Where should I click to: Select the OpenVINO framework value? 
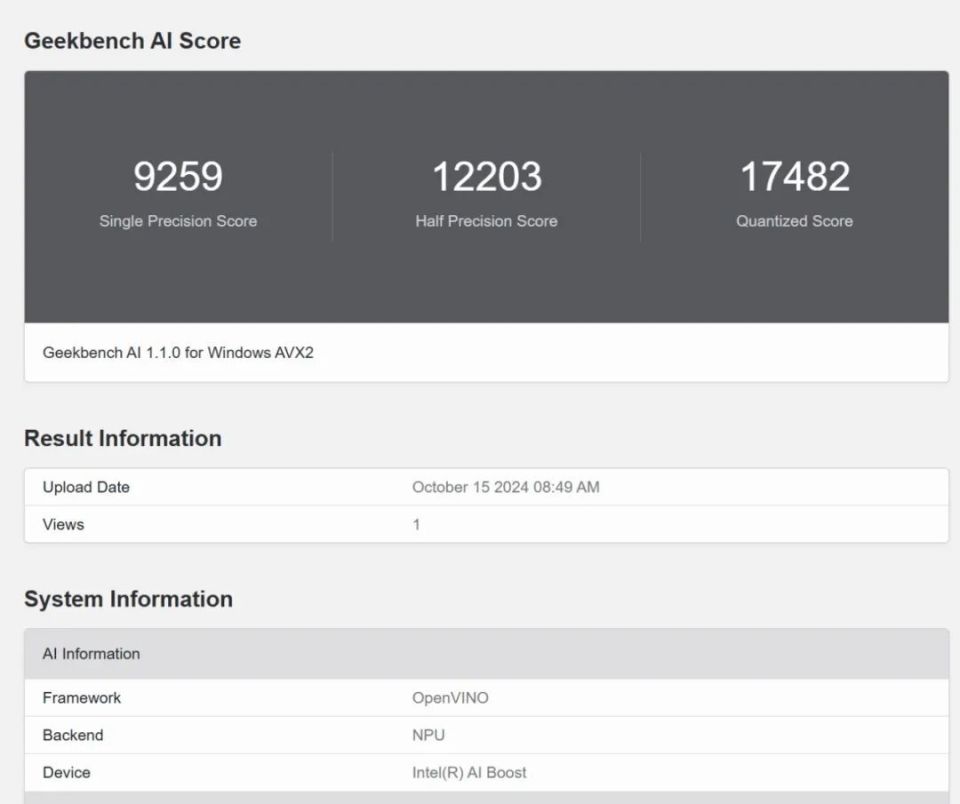coord(451,698)
